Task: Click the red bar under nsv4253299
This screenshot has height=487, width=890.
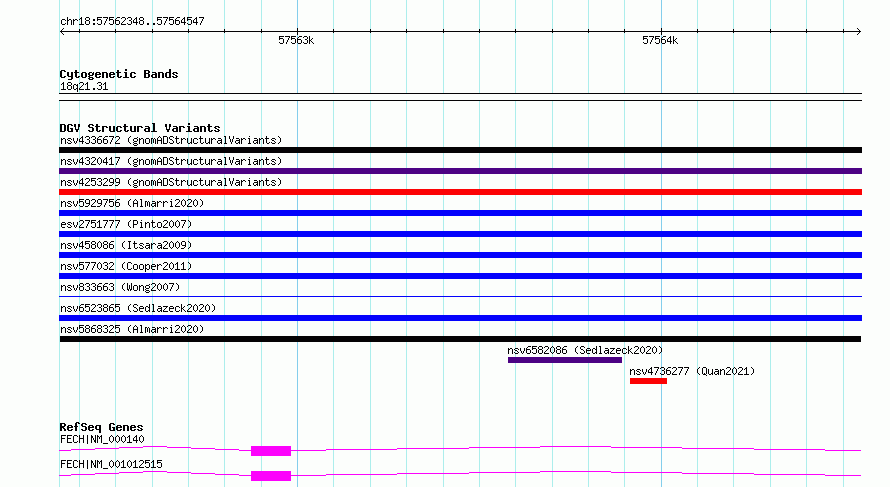Action: click(460, 192)
